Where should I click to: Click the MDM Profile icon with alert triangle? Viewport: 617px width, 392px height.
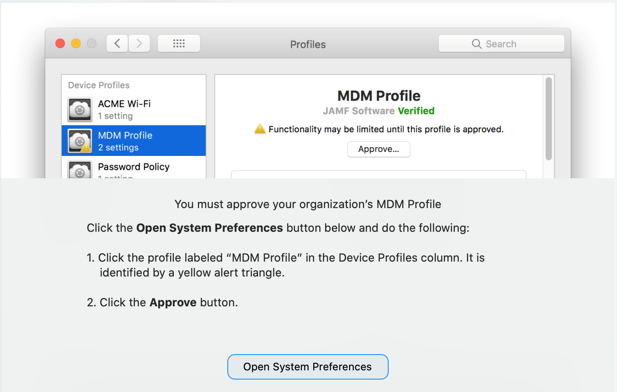tap(80, 141)
